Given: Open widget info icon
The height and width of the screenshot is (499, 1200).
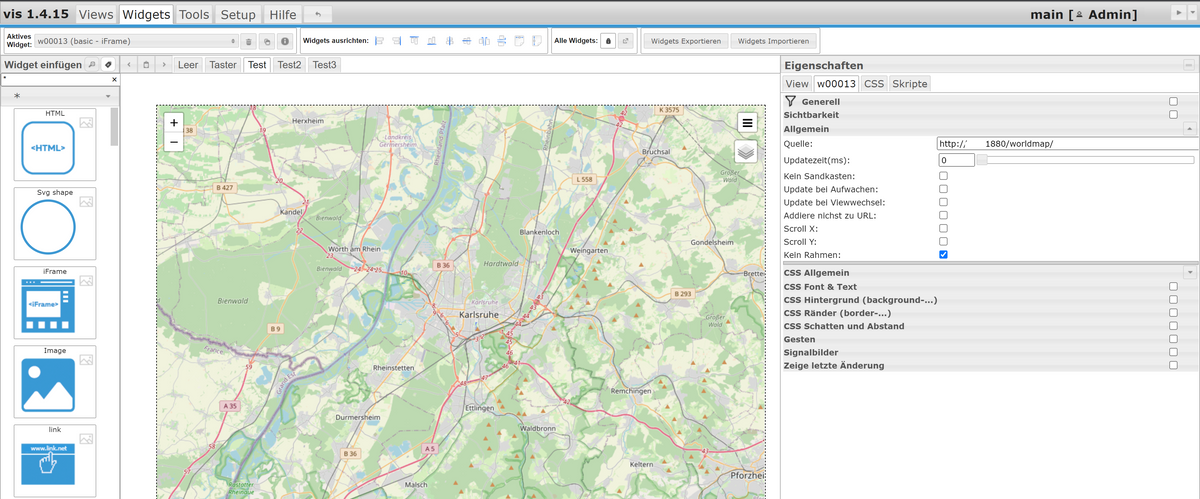Looking at the screenshot, I should tap(285, 42).
